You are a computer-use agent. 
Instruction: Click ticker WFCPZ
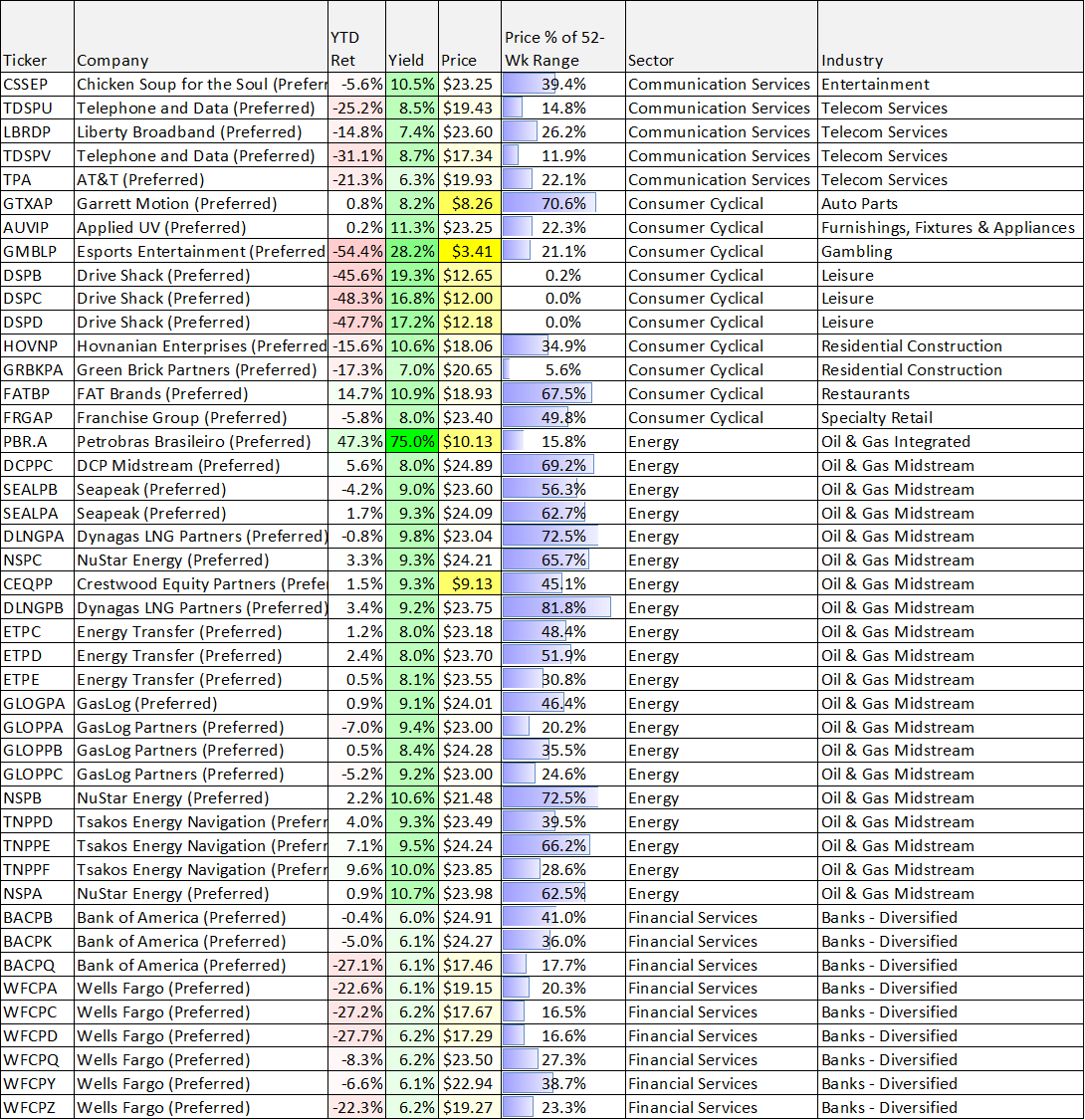point(37,1108)
